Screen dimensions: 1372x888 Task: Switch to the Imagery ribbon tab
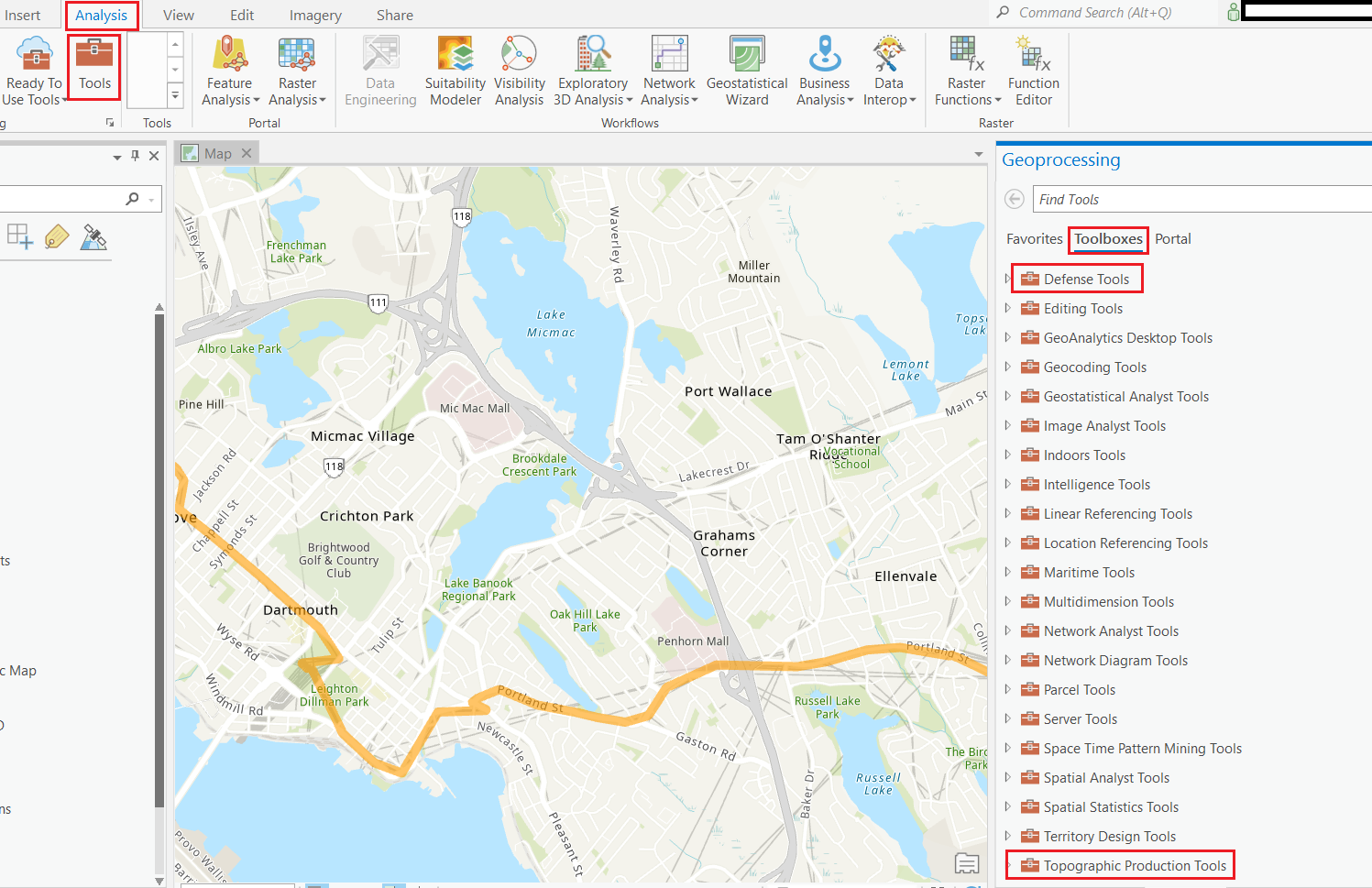tap(314, 15)
